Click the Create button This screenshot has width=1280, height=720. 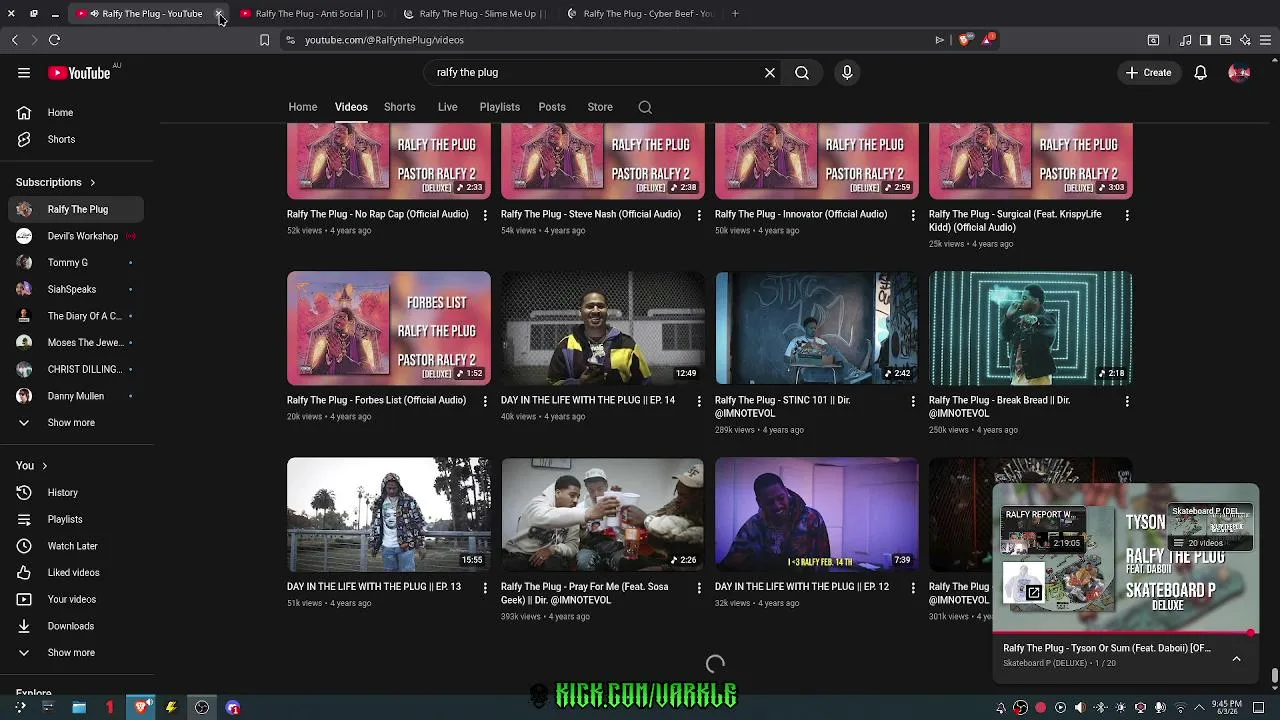[x=1148, y=72]
